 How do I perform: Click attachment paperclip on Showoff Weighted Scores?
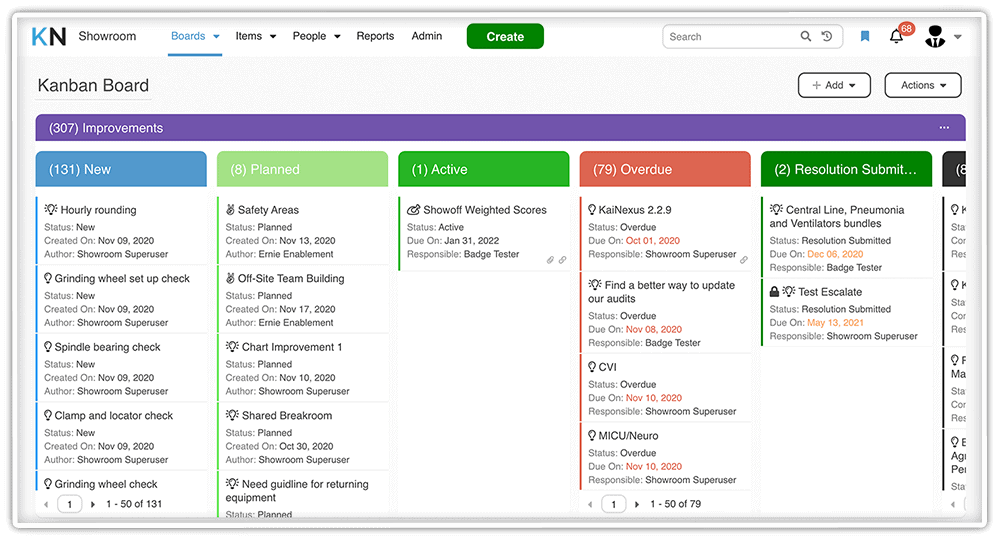point(550,260)
